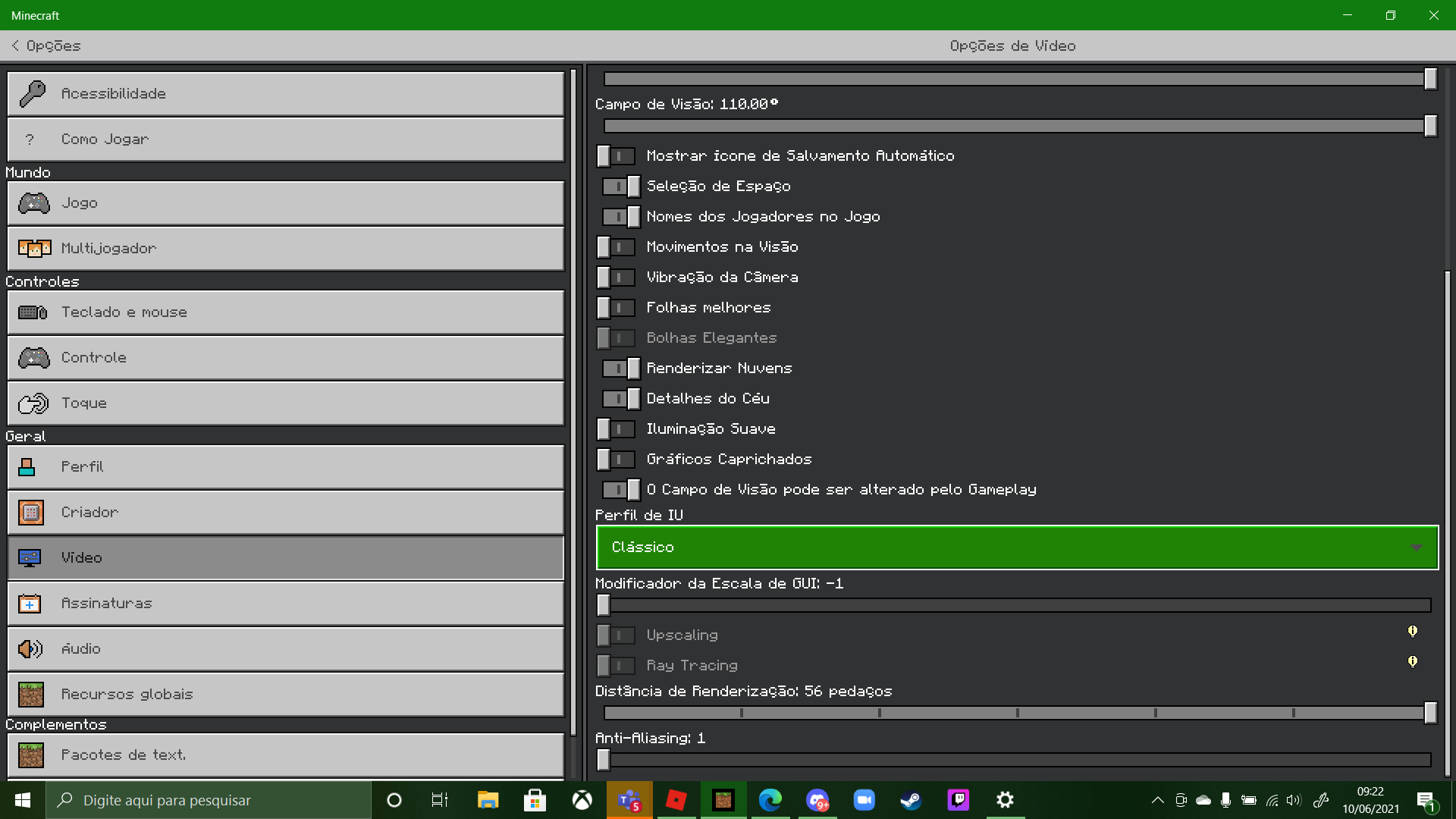
Task: Turn on Iluminação Suave toggle
Action: (616, 429)
